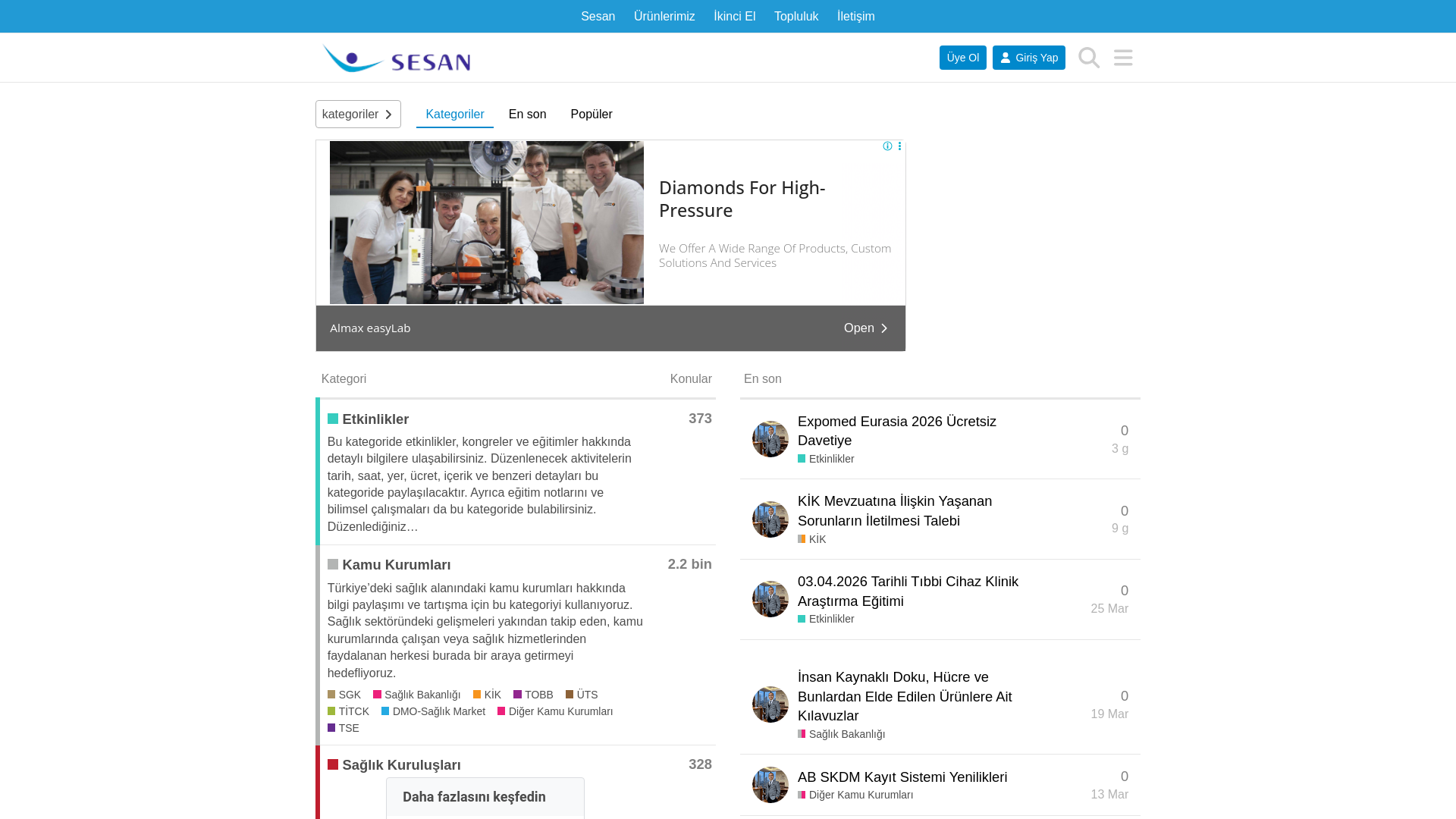The image size is (1456, 819).
Task: Click the '9 g' activity date
Action: click(1120, 529)
